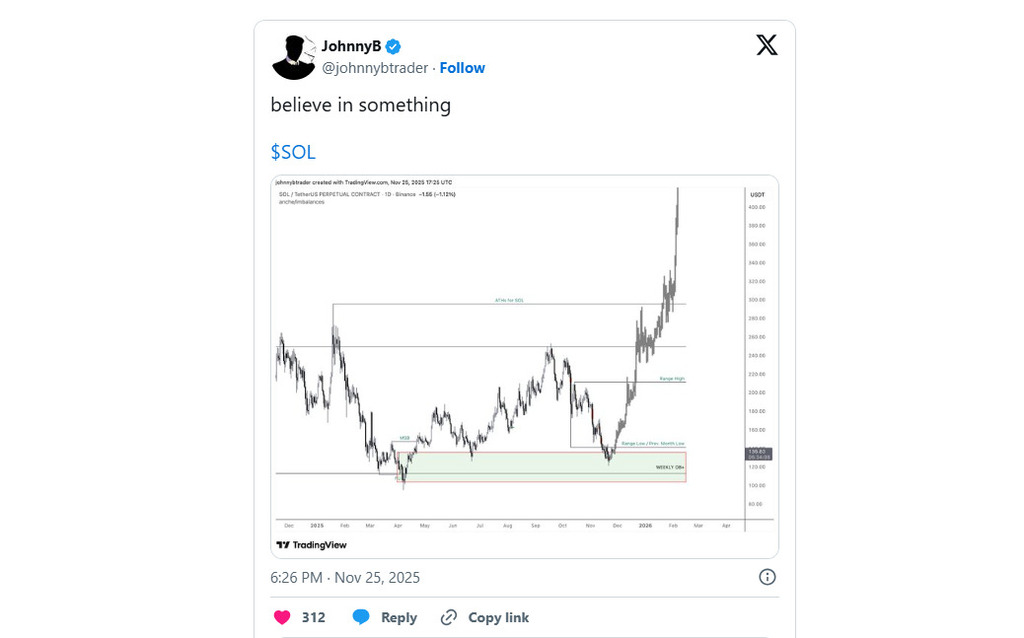Click the "believe in something" tweet text
Viewport: 1024px width, 638px height.
point(360,105)
